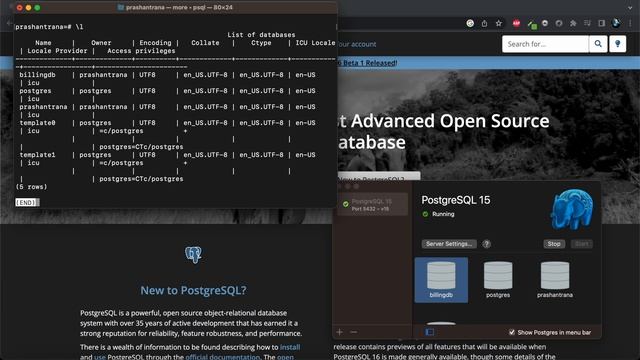This screenshot has width=640, height=360.
Task: Click the bookmark star icon in browser
Action: click(x=498, y=23)
